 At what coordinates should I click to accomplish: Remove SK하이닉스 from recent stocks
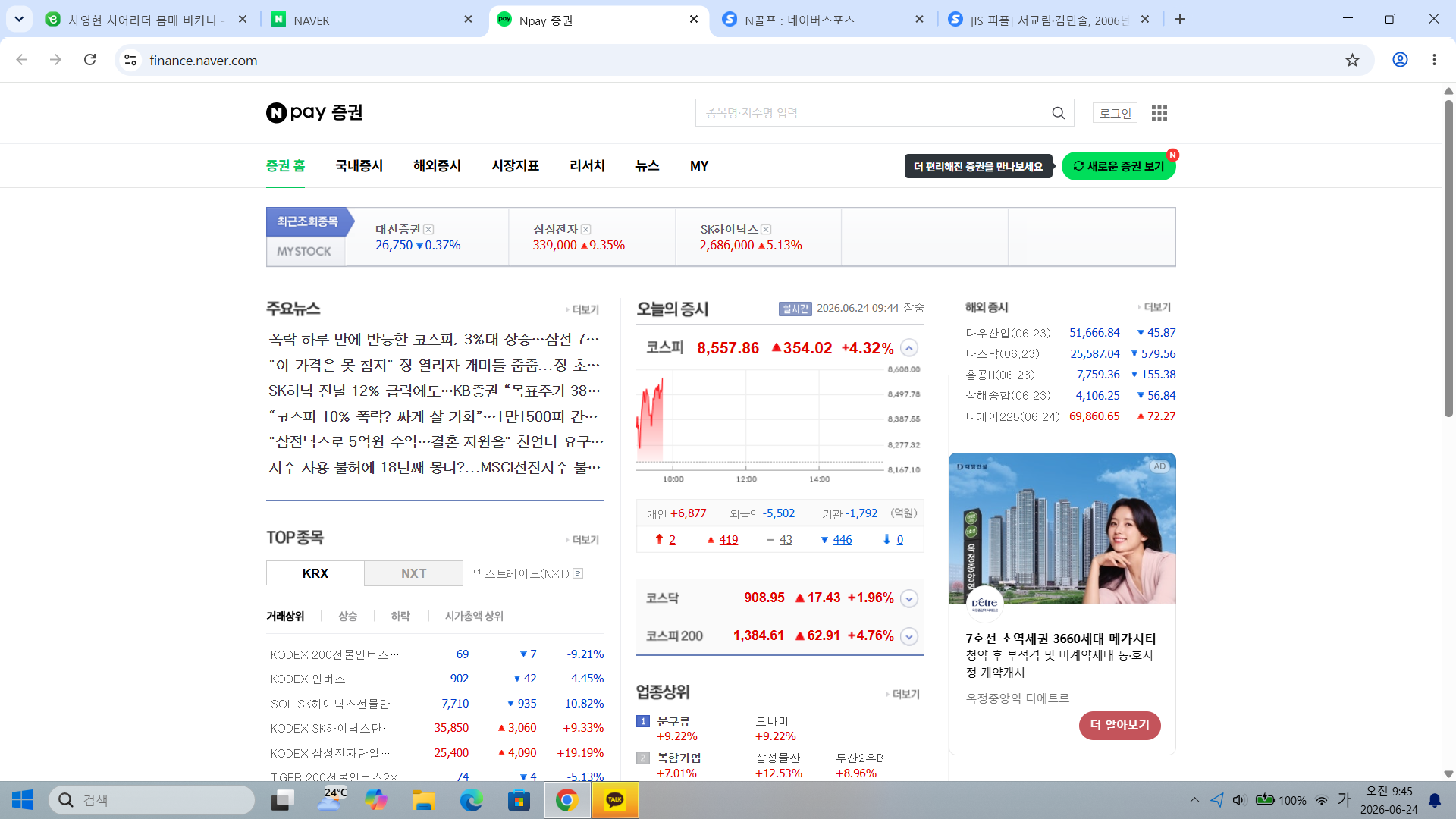click(x=767, y=229)
